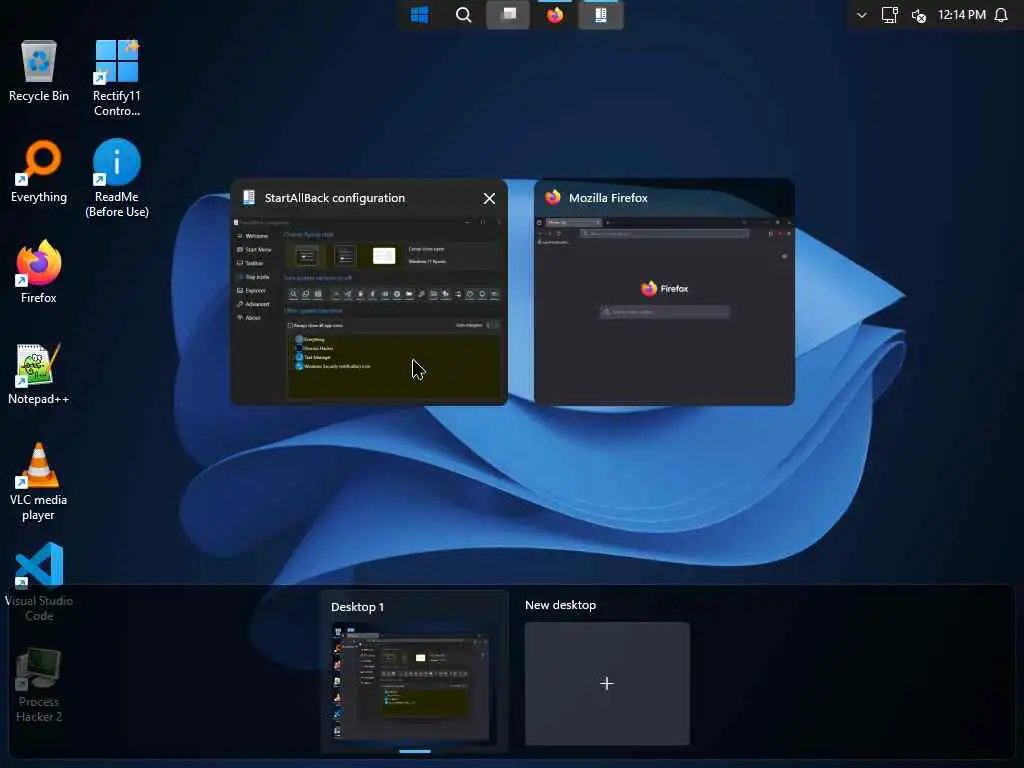
Task: Switch to the Mozilla Firefox window thumbnail
Action: click(x=664, y=292)
